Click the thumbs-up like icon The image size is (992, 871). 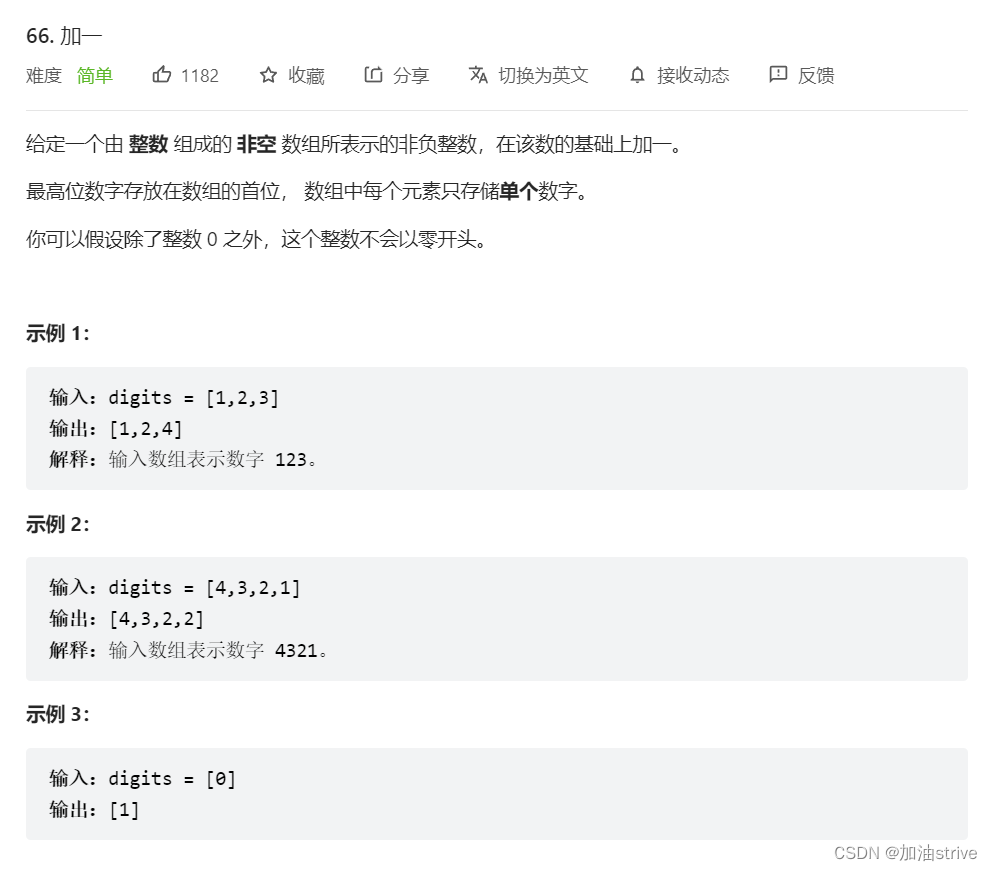(162, 75)
